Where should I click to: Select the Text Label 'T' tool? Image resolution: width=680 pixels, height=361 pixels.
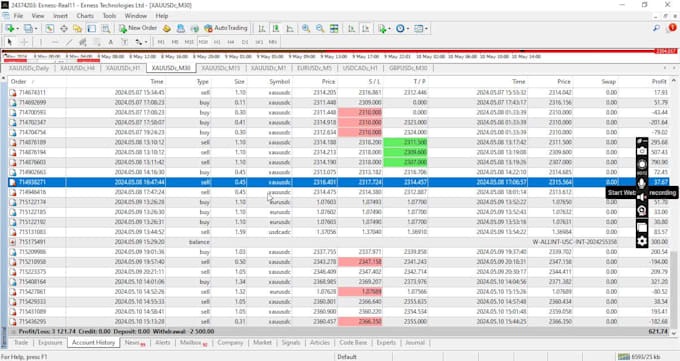(x=124, y=42)
